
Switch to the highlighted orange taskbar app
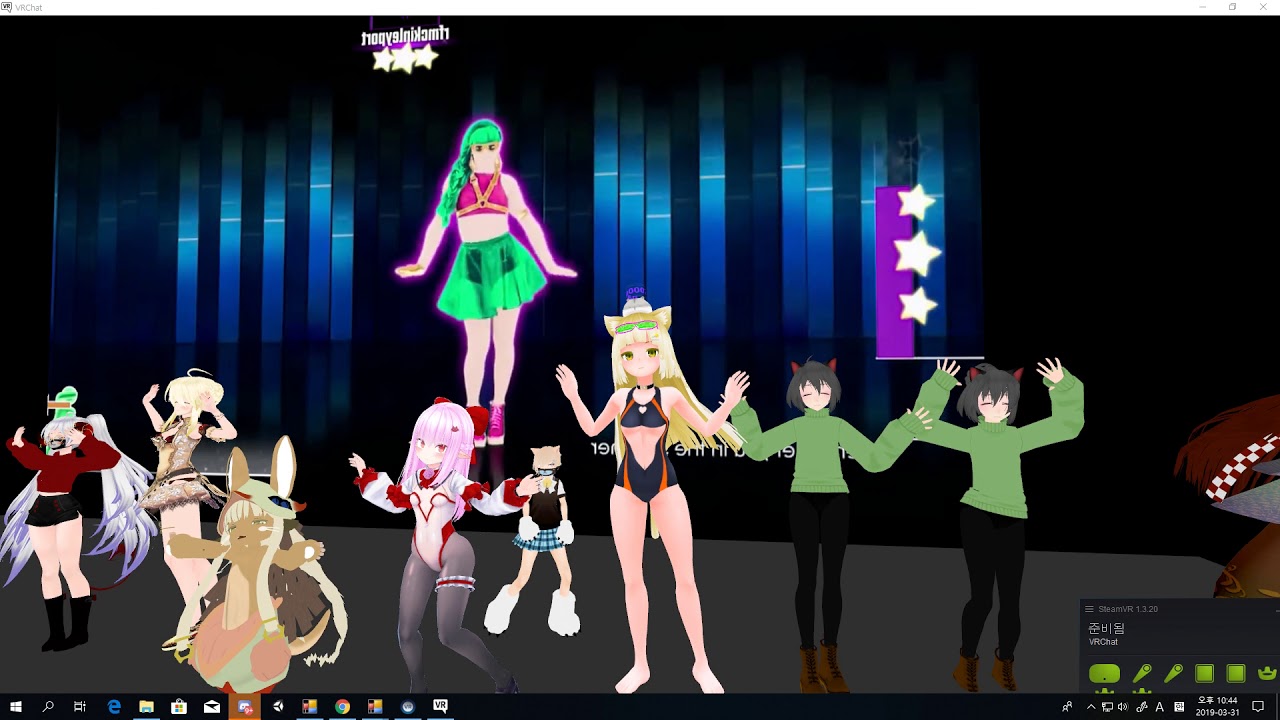(245, 706)
